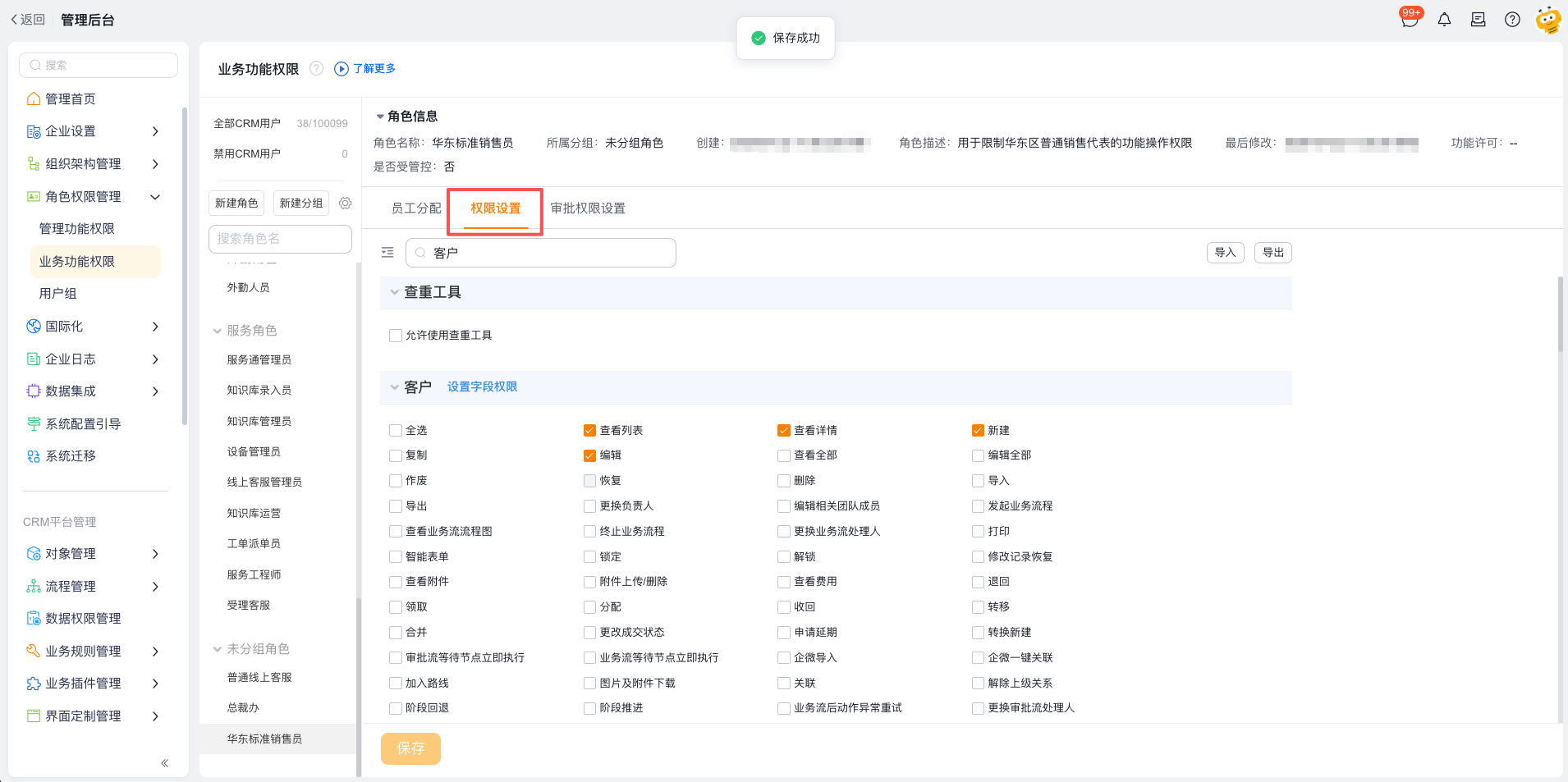Open the user avatar menu

[x=1548, y=20]
